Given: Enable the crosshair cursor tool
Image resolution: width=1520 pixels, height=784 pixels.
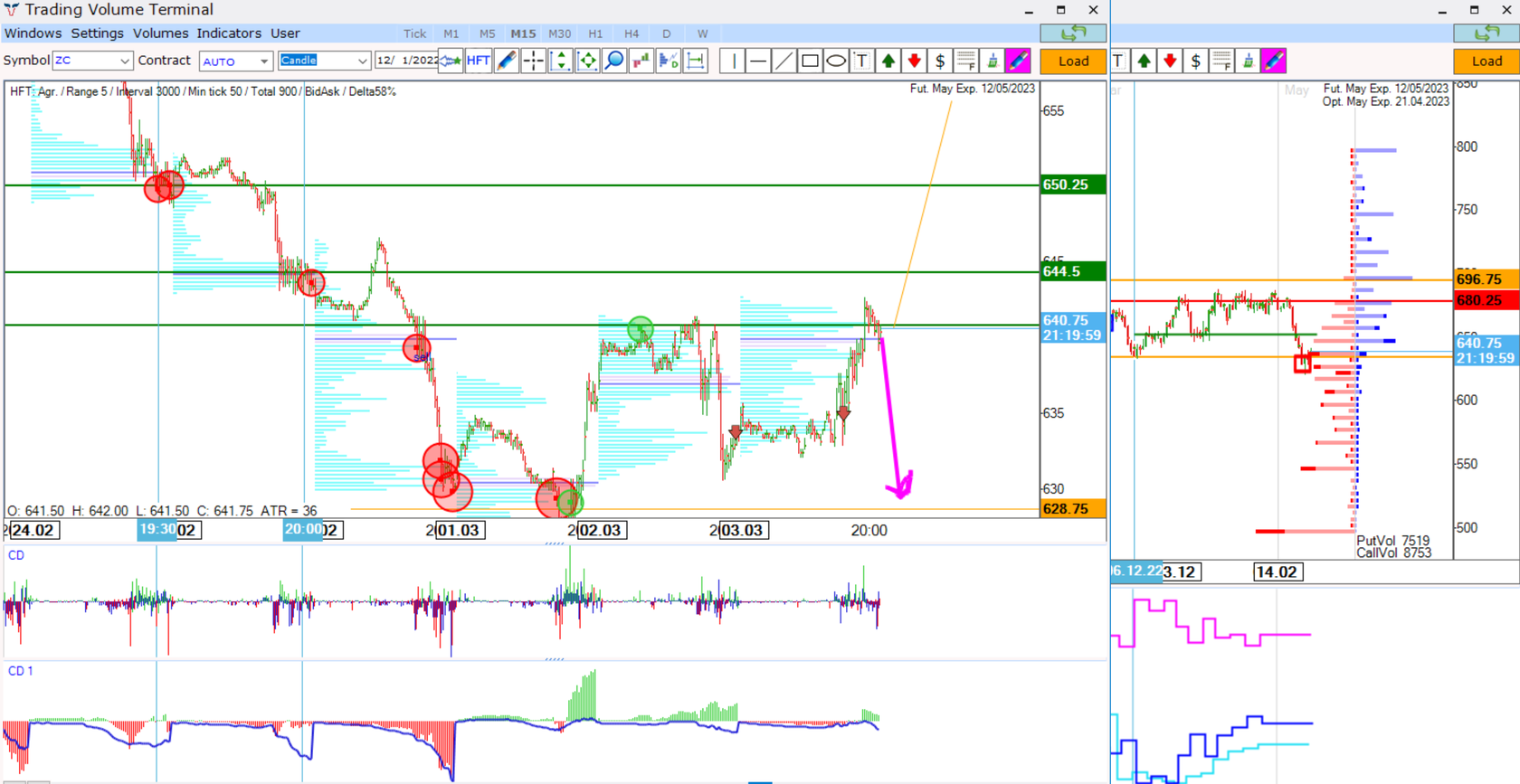Looking at the screenshot, I should click(533, 61).
